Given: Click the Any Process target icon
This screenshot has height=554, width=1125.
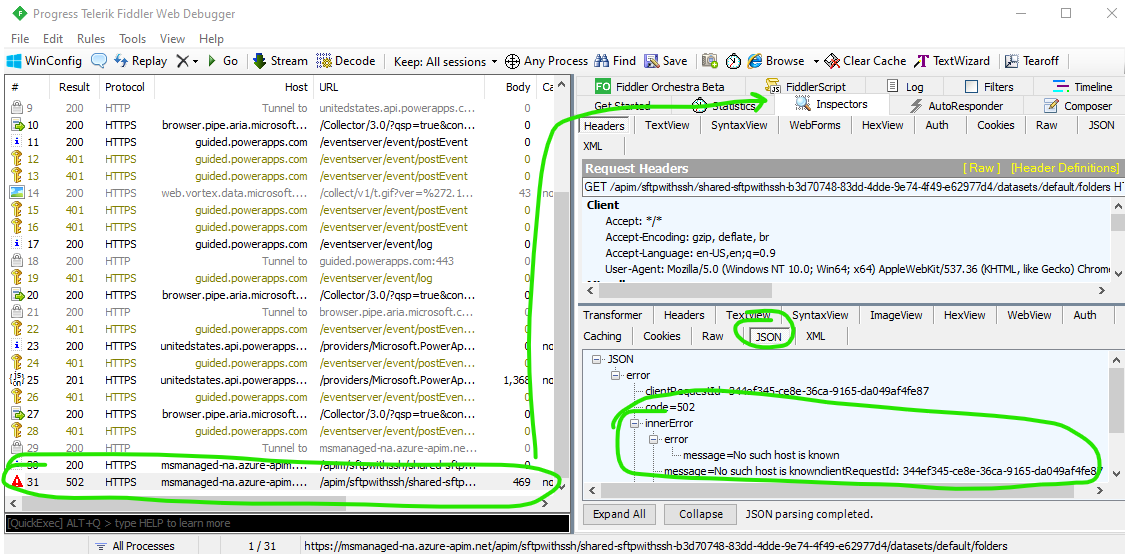Looking at the screenshot, I should [x=512, y=61].
